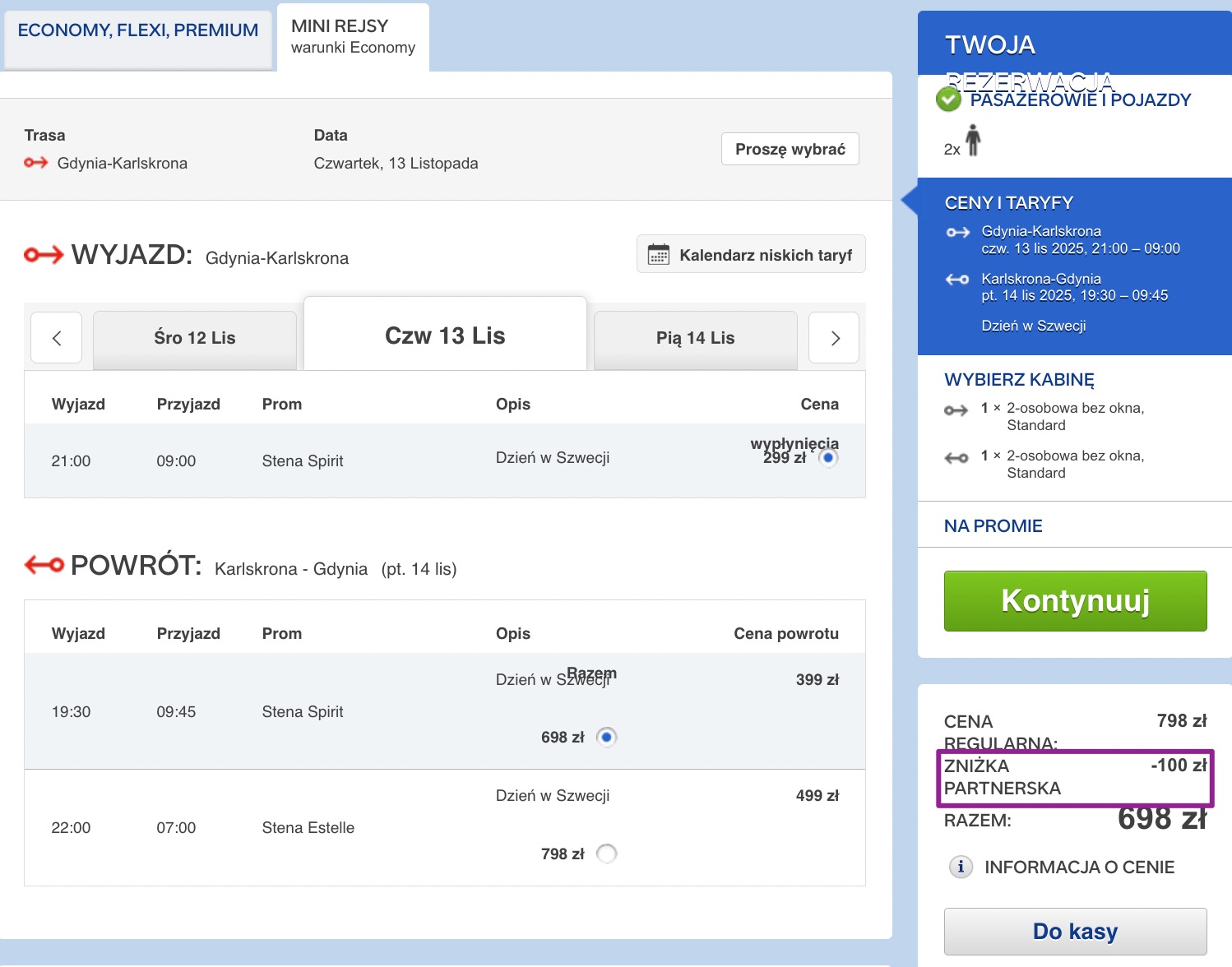Click the outbound cabin arrow icon under Wybierz kabinę
Viewport: 1232px width, 967px height.
click(x=956, y=409)
